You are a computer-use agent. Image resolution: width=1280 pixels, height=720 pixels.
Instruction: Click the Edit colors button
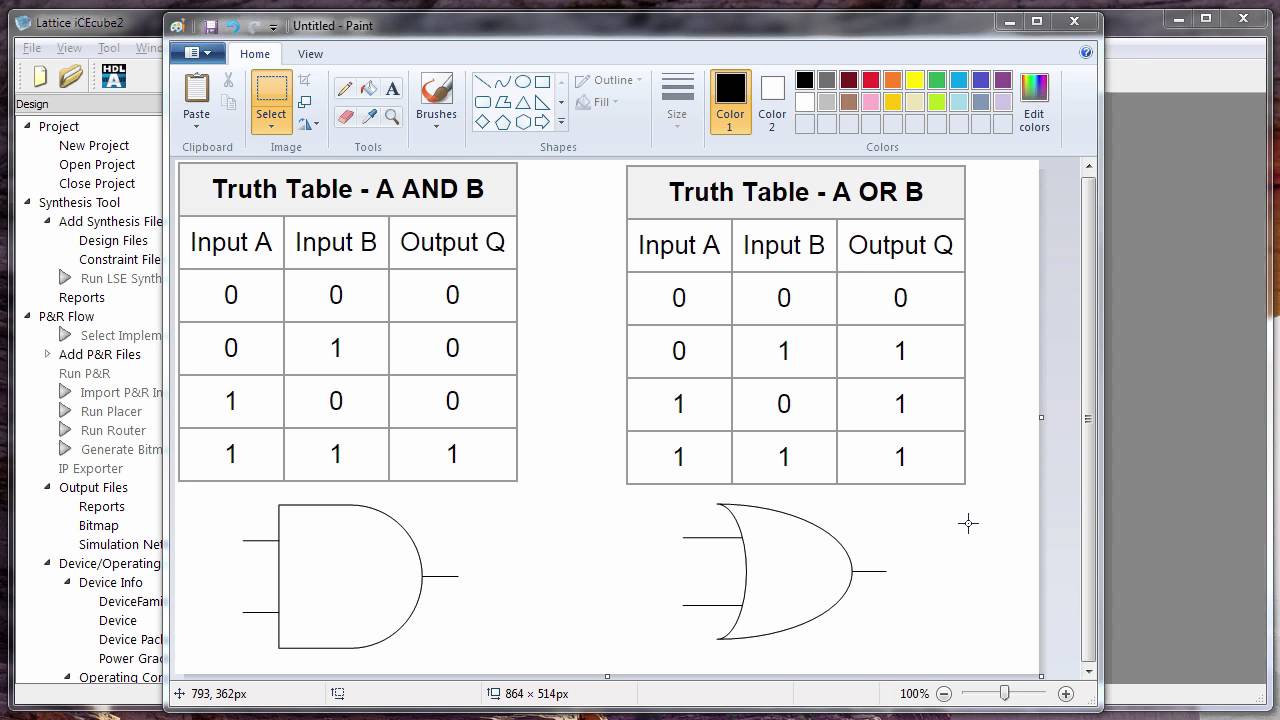[x=1034, y=102]
